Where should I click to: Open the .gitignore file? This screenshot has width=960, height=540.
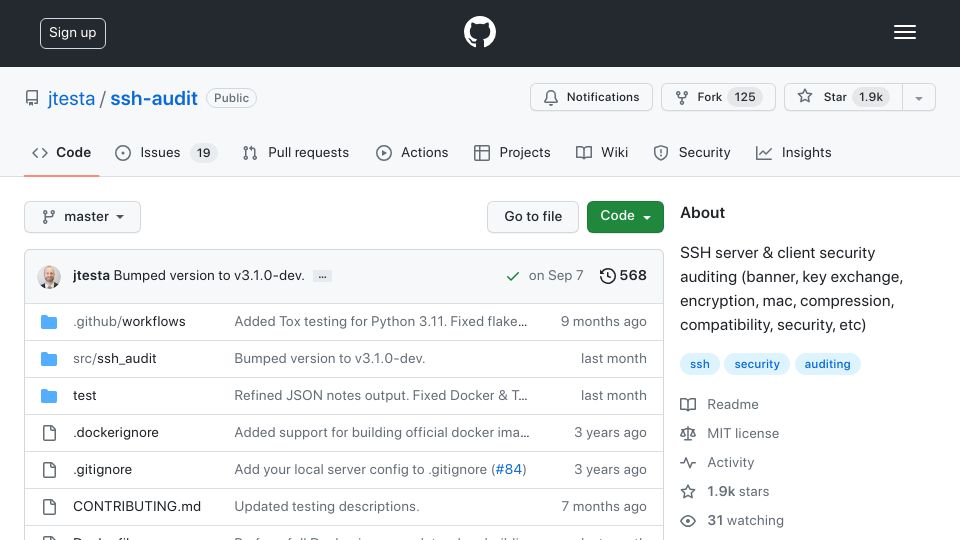(x=102, y=470)
